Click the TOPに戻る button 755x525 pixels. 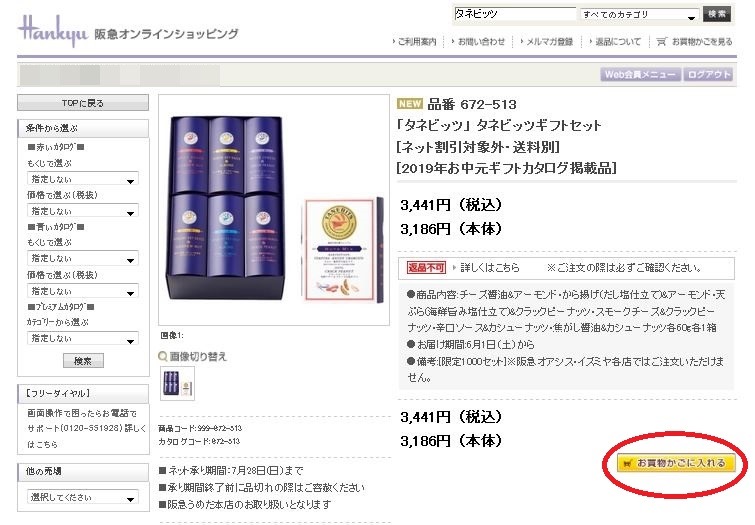(x=83, y=103)
